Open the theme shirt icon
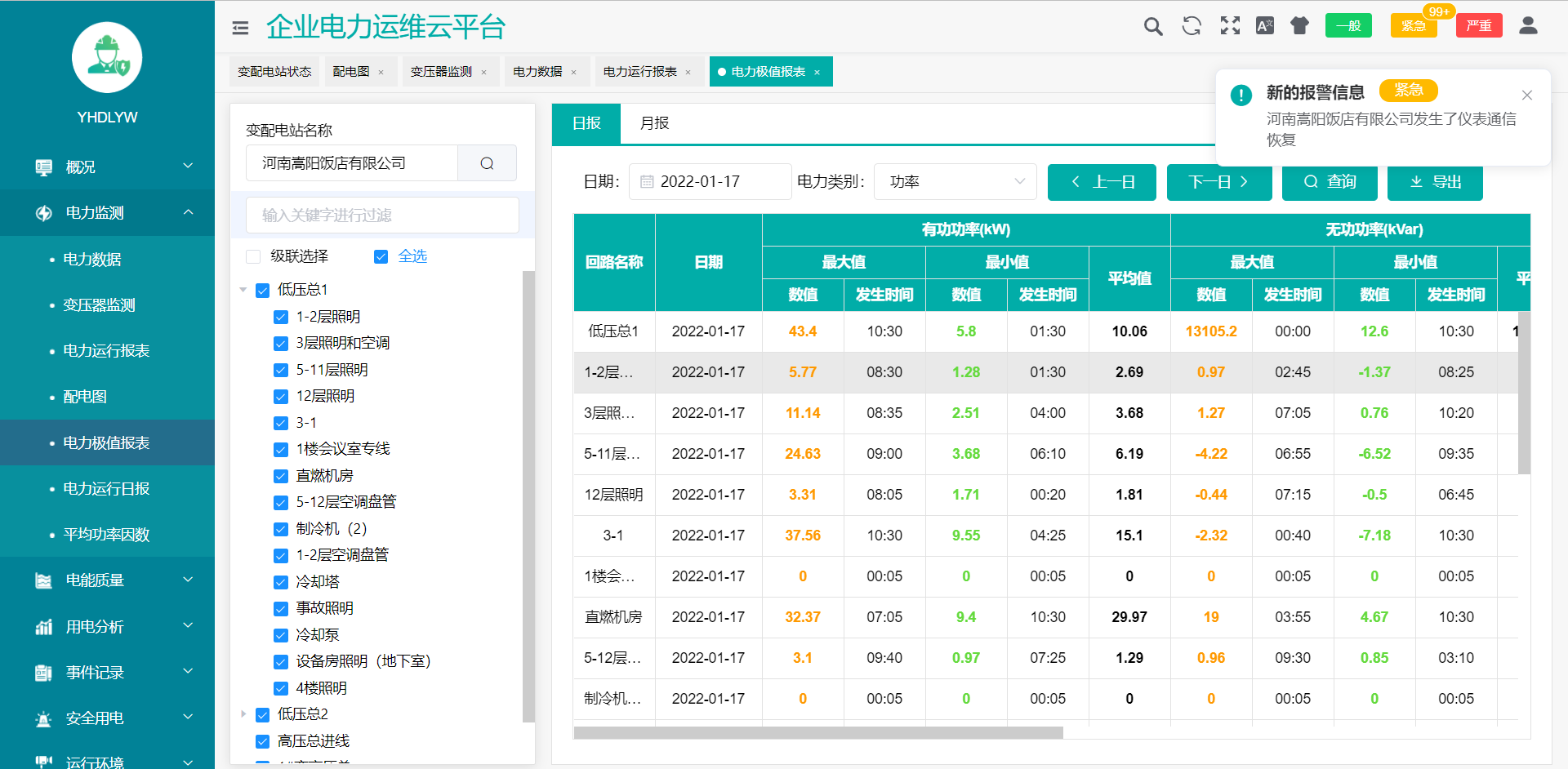This screenshot has width=1568, height=769. pyautogui.click(x=1299, y=26)
